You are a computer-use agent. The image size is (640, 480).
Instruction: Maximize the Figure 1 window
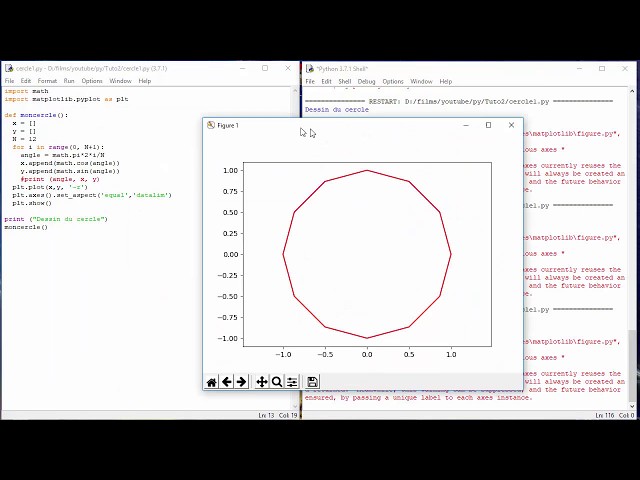(x=488, y=125)
